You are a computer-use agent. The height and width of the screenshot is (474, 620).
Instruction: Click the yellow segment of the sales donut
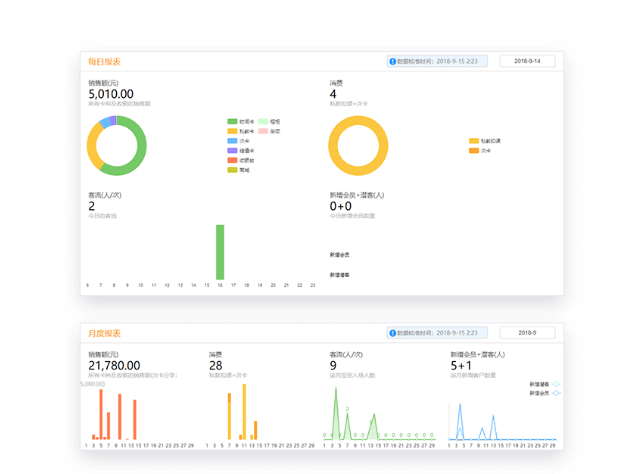(92, 147)
